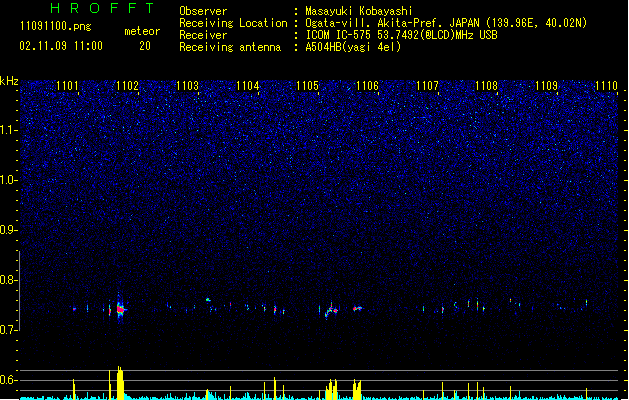Click the 0.9 kHz axis value

8,230
